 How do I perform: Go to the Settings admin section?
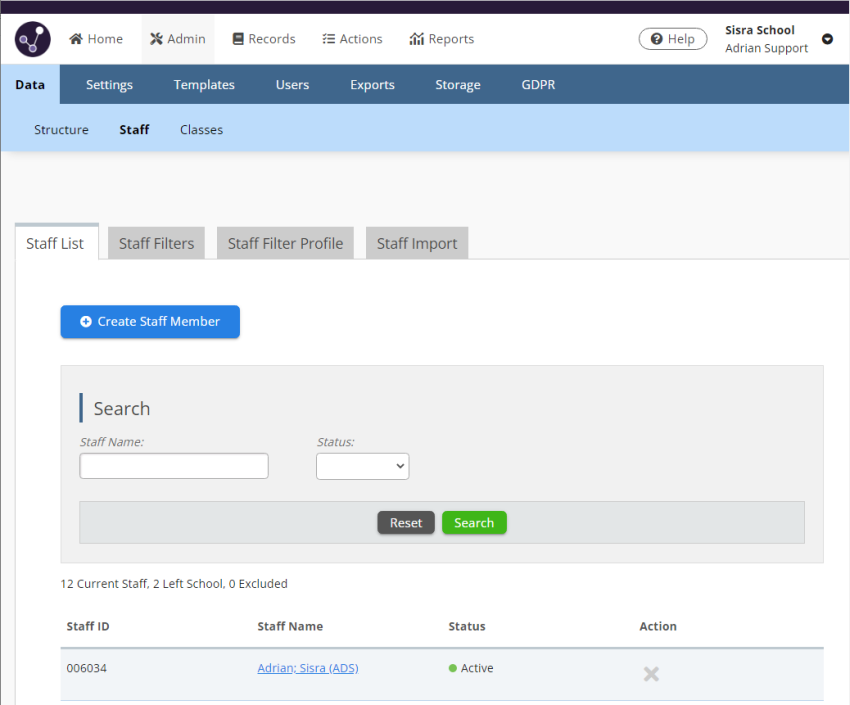click(x=109, y=85)
